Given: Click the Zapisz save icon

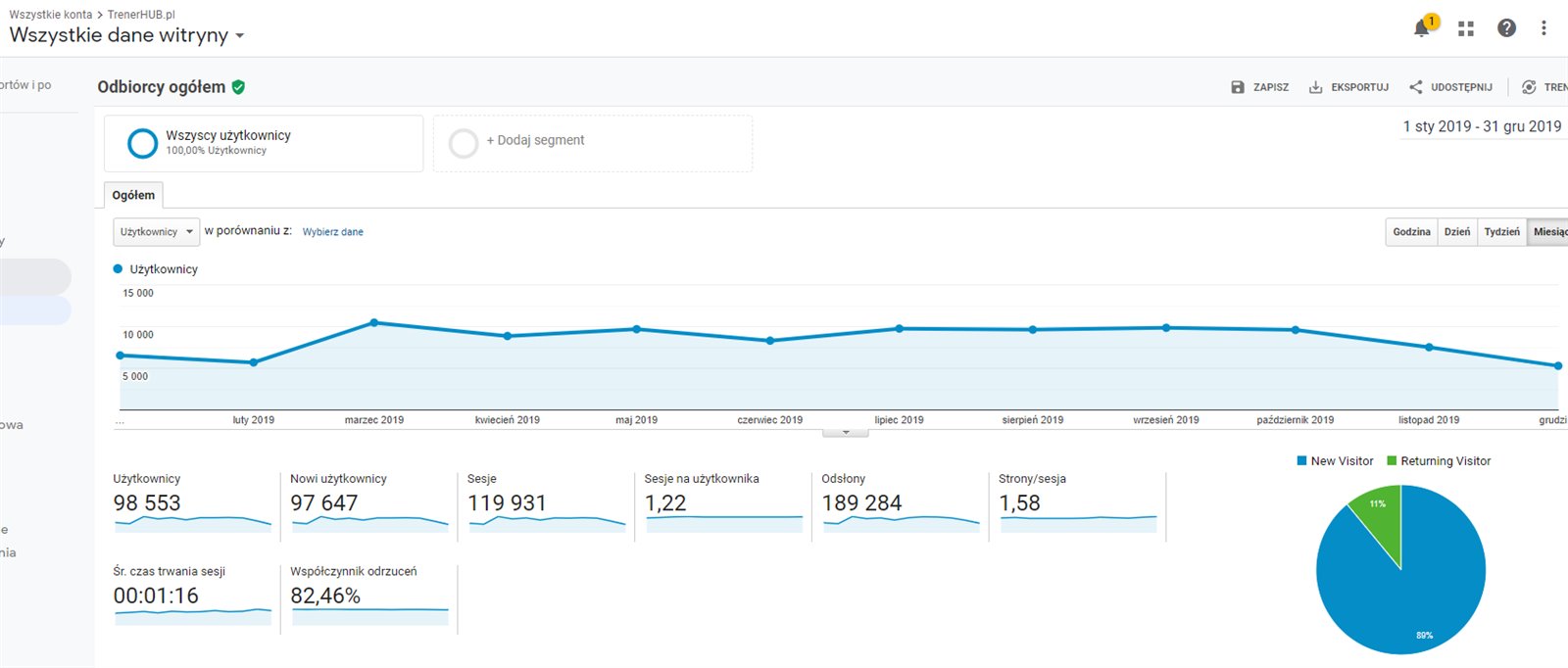Looking at the screenshot, I should coord(1238,87).
